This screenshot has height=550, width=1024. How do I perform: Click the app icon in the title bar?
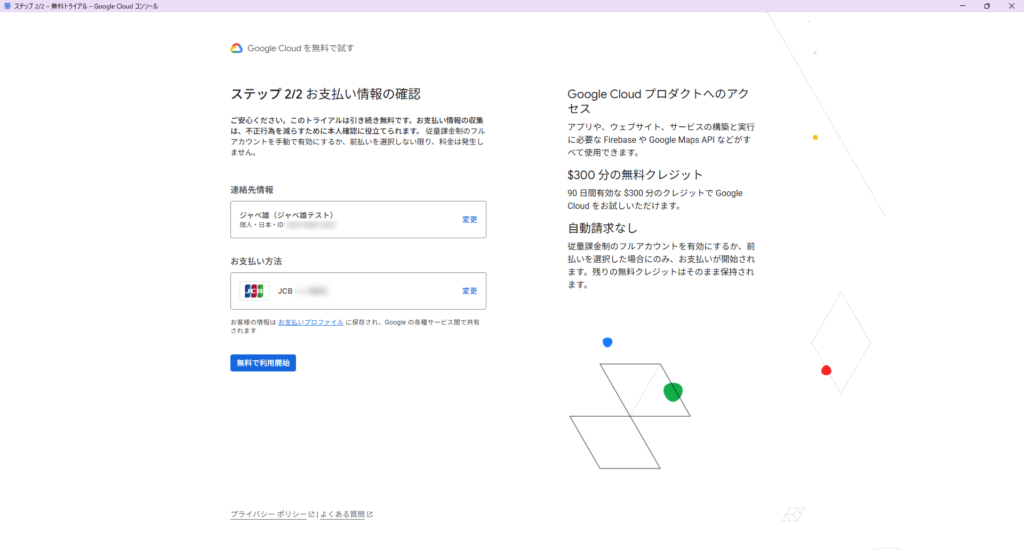tap(8, 6)
